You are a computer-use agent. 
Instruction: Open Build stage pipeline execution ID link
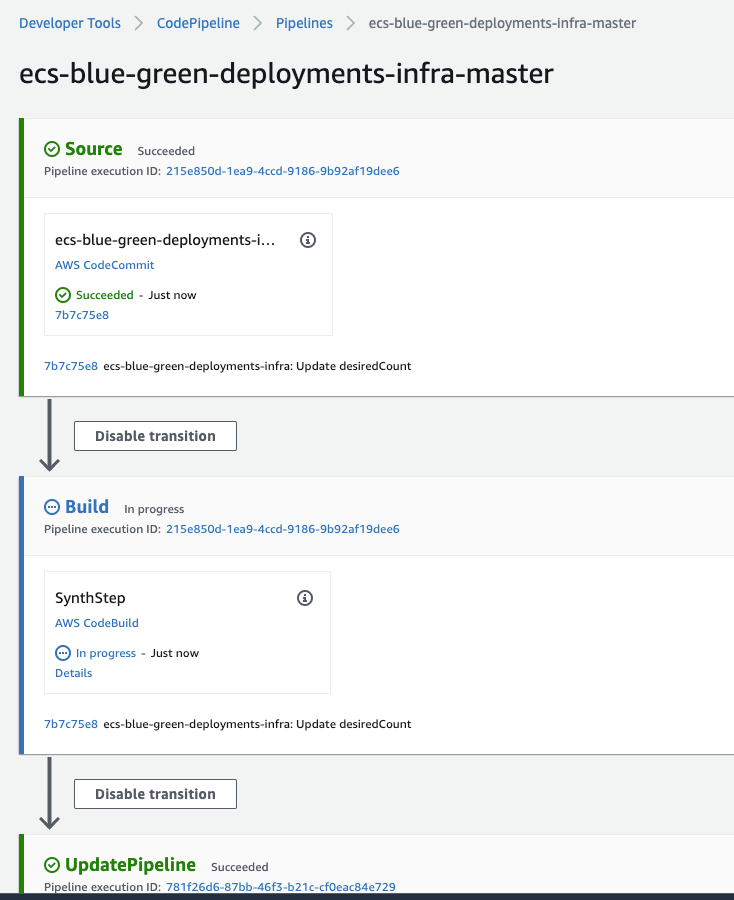[x=282, y=529]
